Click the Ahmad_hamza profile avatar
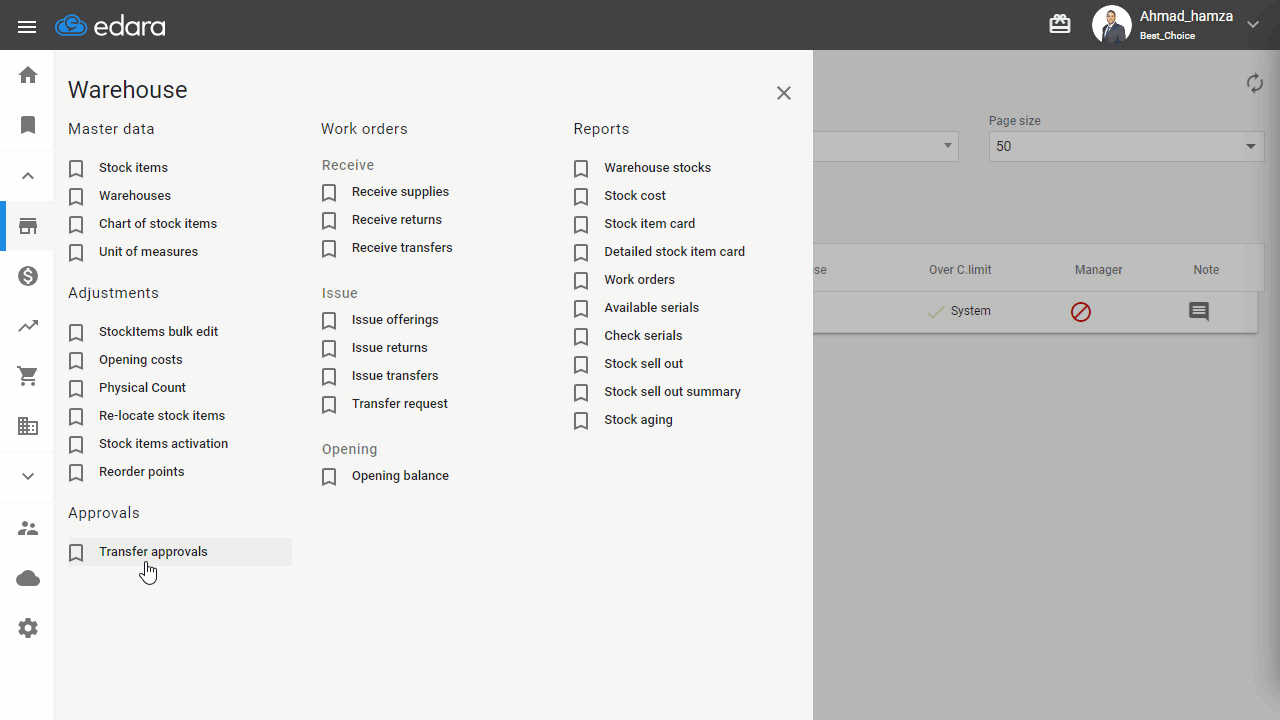 pos(1111,25)
